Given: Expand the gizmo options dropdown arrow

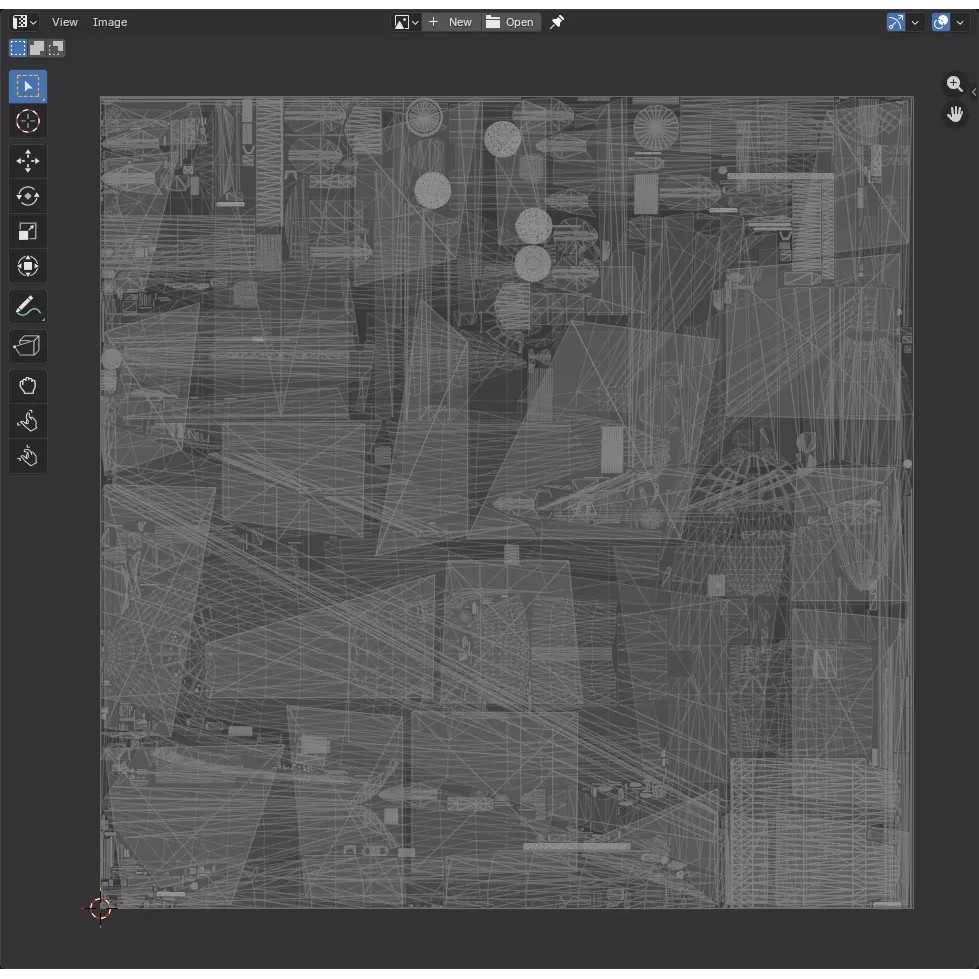Looking at the screenshot, I should pos(915,22).
